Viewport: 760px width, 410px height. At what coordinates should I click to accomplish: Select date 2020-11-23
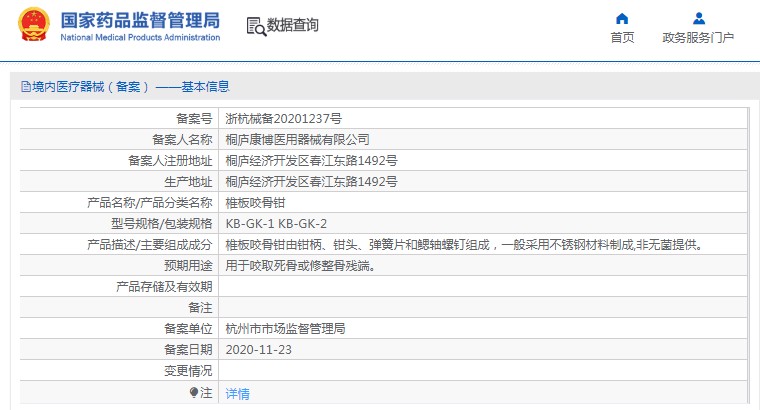click(x=258, y=350)
